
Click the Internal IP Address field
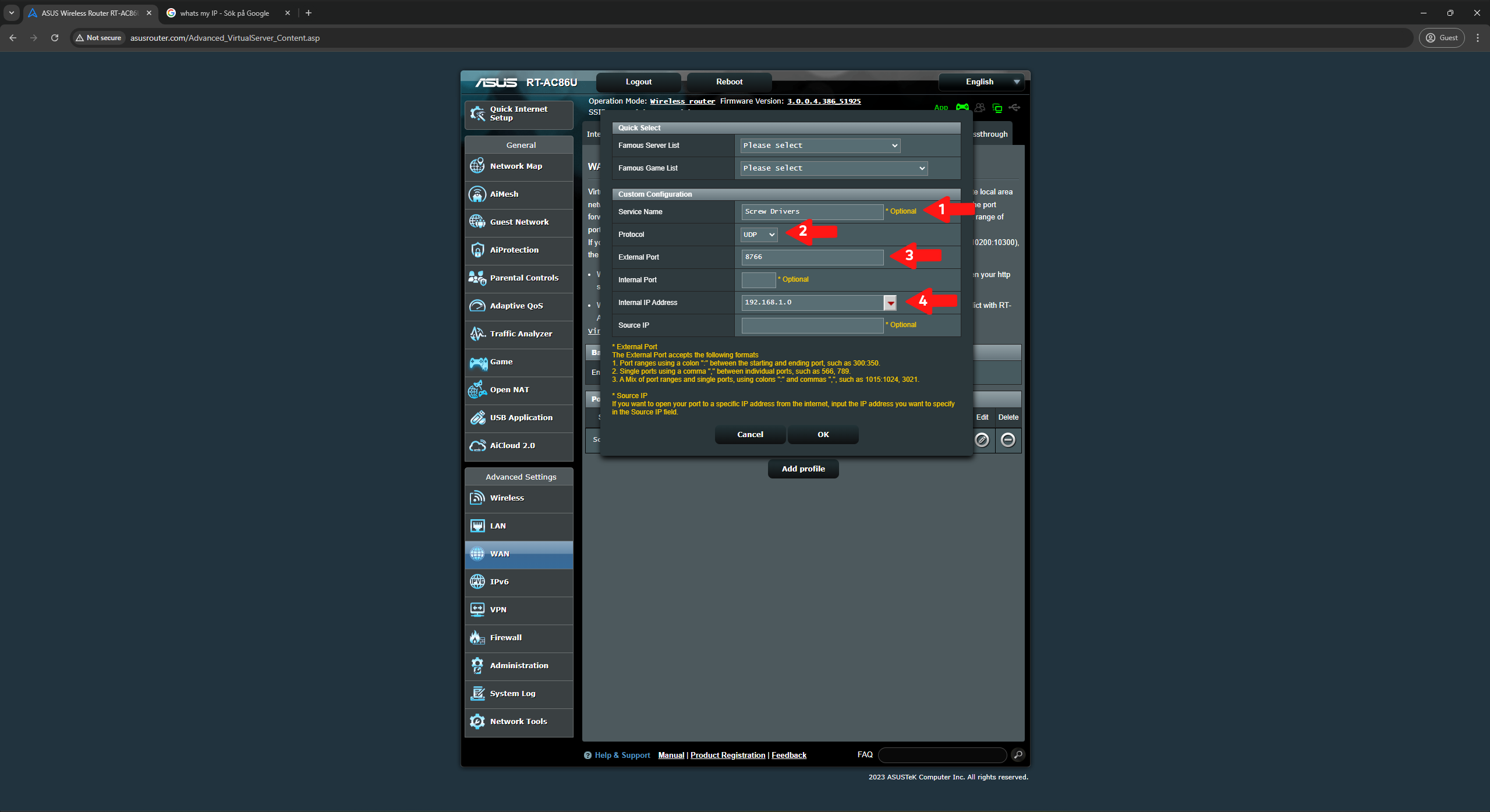tap(812, 303)
